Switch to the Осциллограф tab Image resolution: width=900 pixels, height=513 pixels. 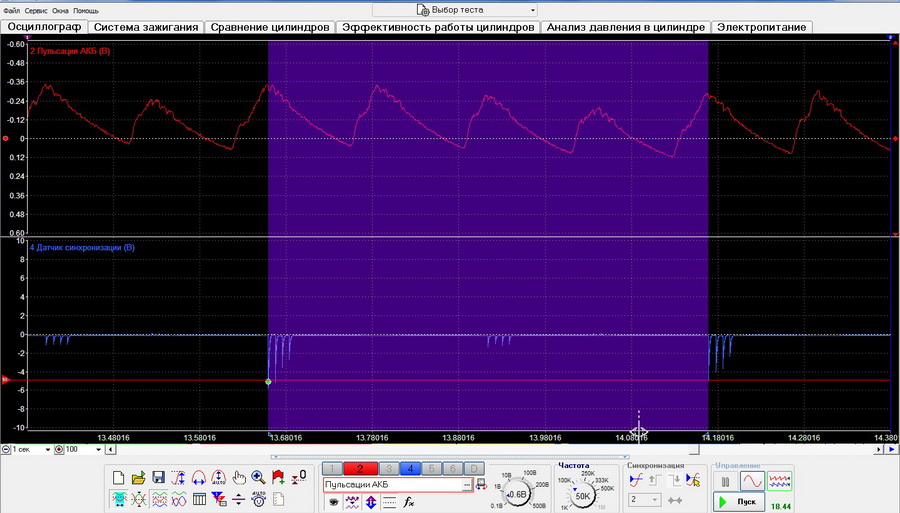pyautogui.click(x=44, y=26)
